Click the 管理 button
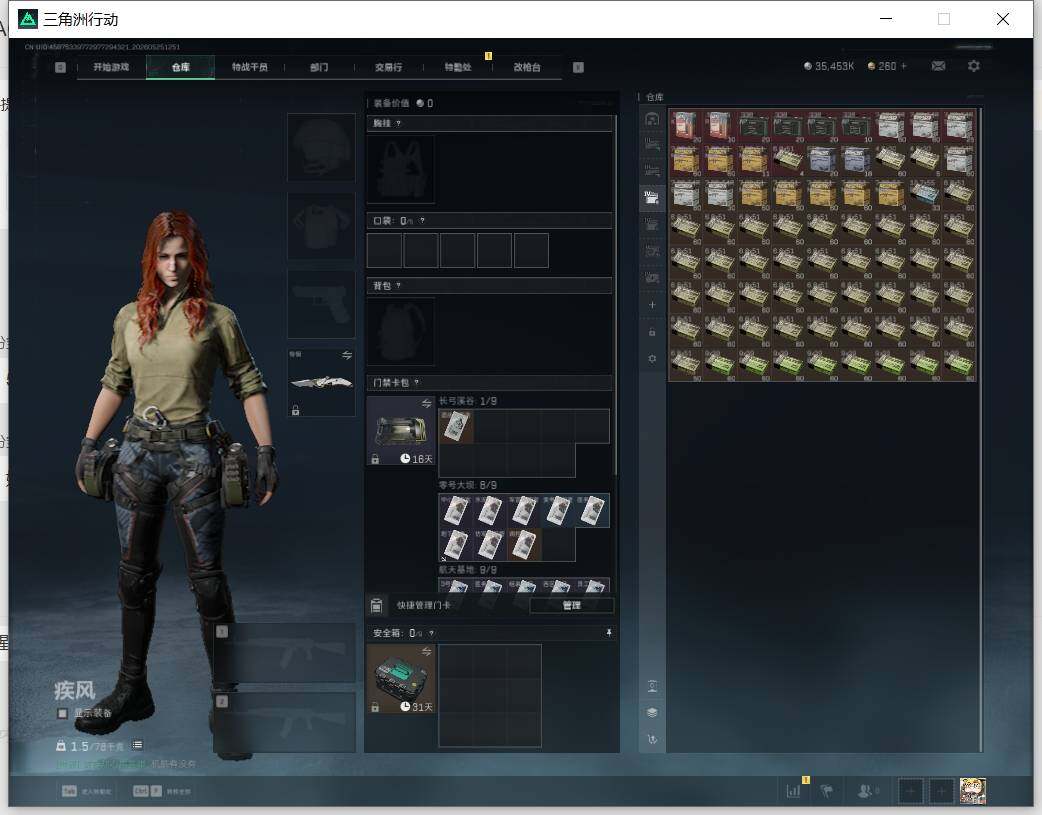This screenshot has height=815, width=1042. 572,605
